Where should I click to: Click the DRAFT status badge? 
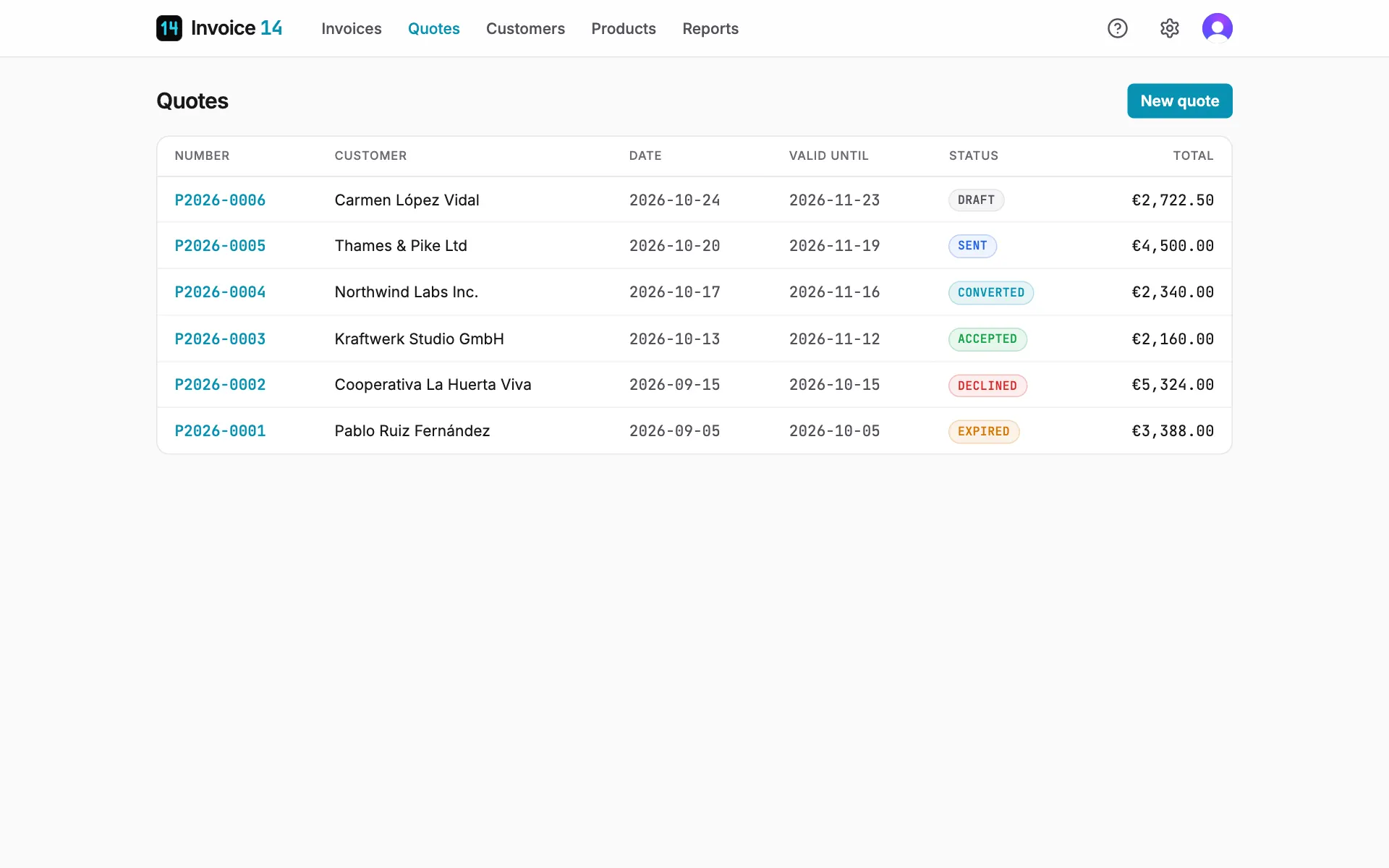976,200
